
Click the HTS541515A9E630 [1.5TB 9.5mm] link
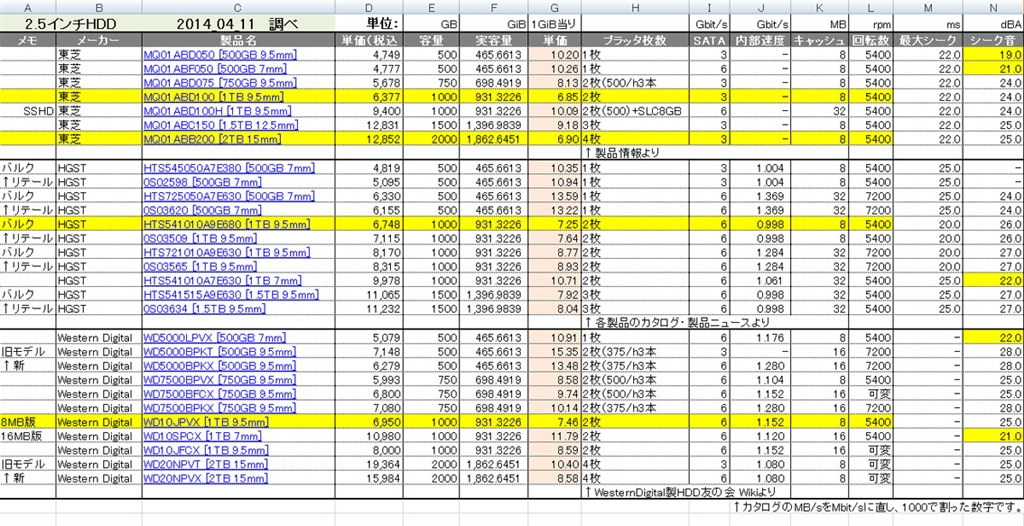(x=231, y=295)
